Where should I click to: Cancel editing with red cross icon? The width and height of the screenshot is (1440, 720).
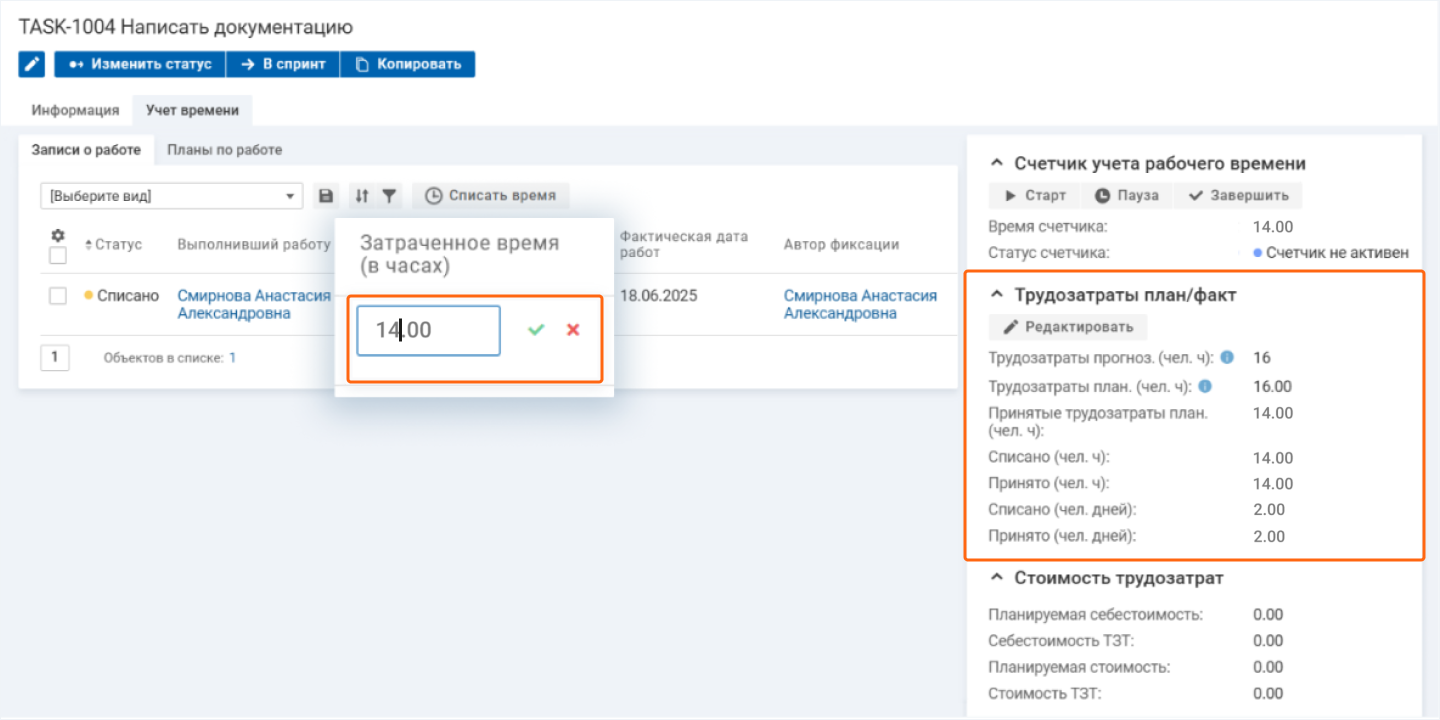click(573, 330)
